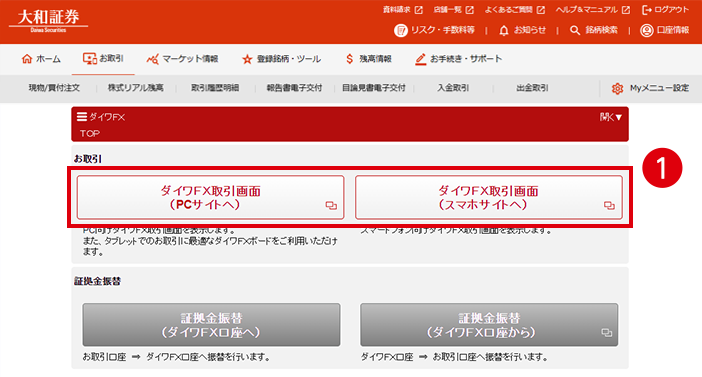The image size is (702, 377).
Task: Select 出金取引 in the submenu
Action: click(x=532, y=88)
